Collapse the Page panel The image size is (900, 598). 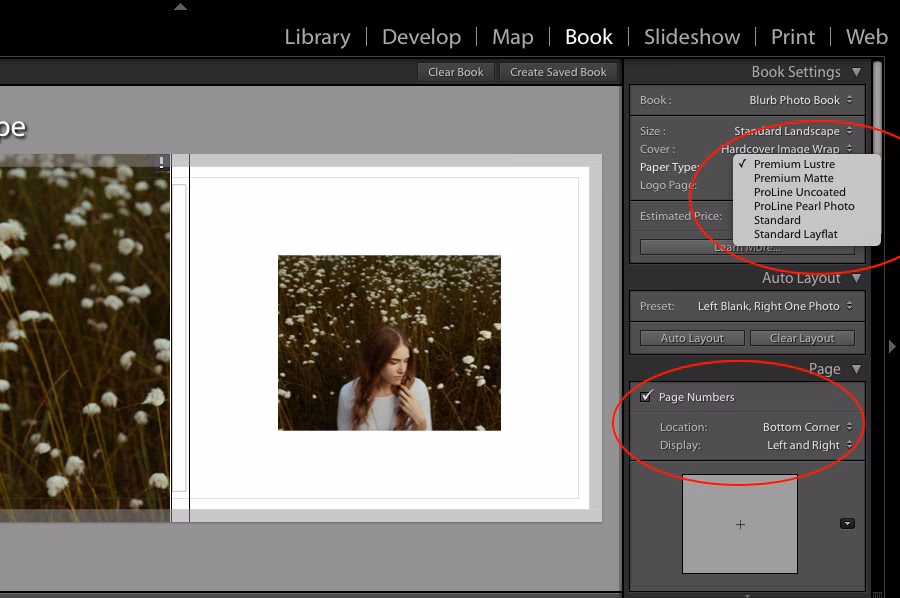(857, 368)
